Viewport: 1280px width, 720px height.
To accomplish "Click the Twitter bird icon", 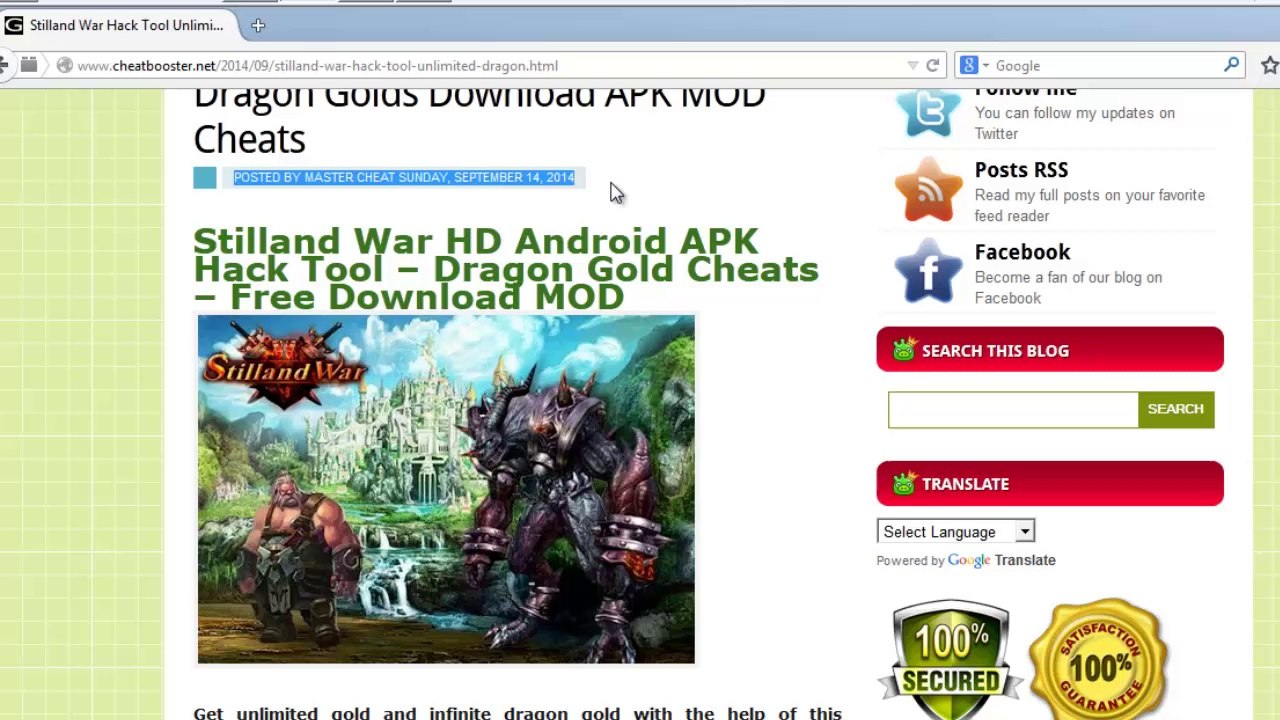I will tap(928, 110).
